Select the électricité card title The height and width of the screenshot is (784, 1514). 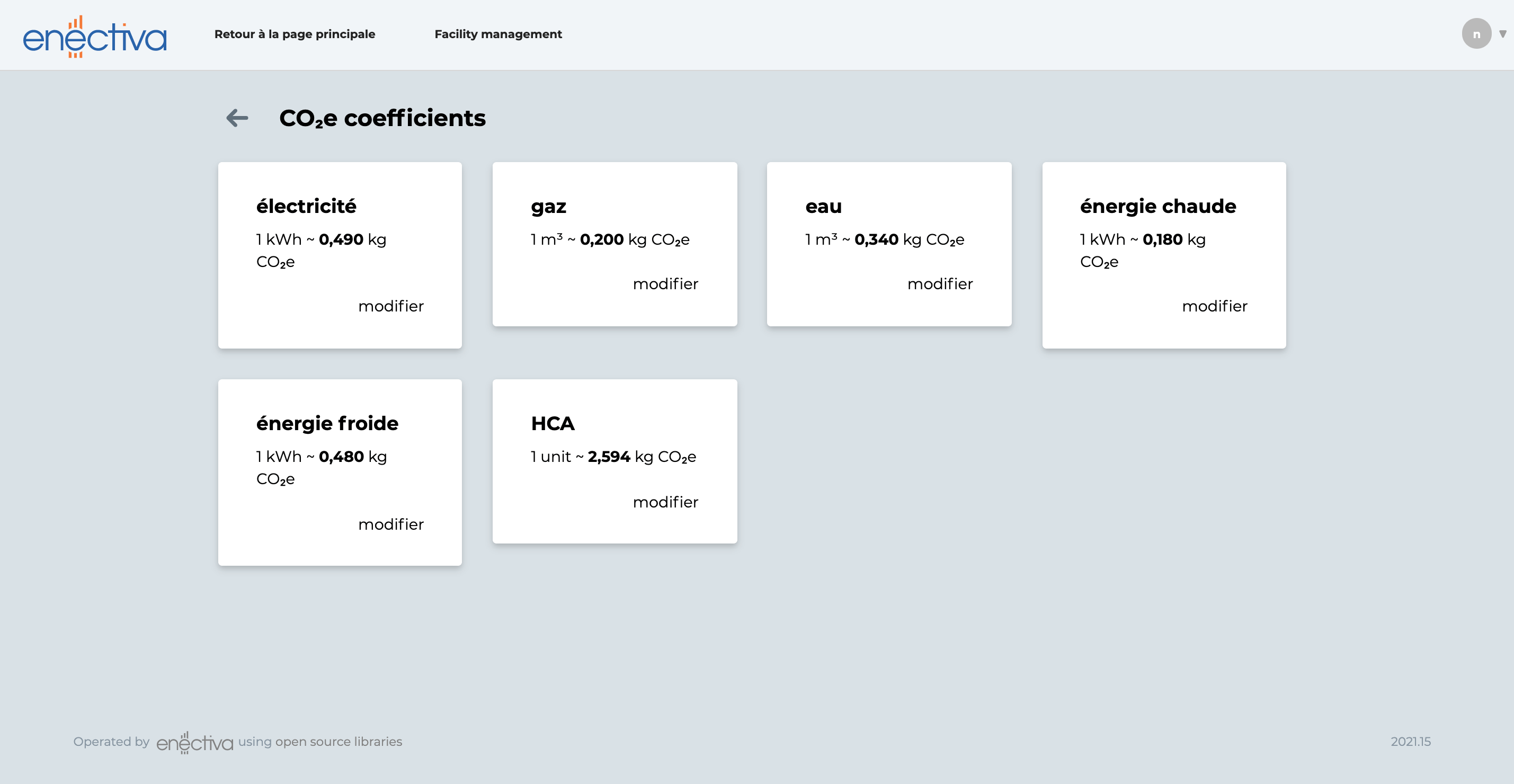tap(306, 206)
